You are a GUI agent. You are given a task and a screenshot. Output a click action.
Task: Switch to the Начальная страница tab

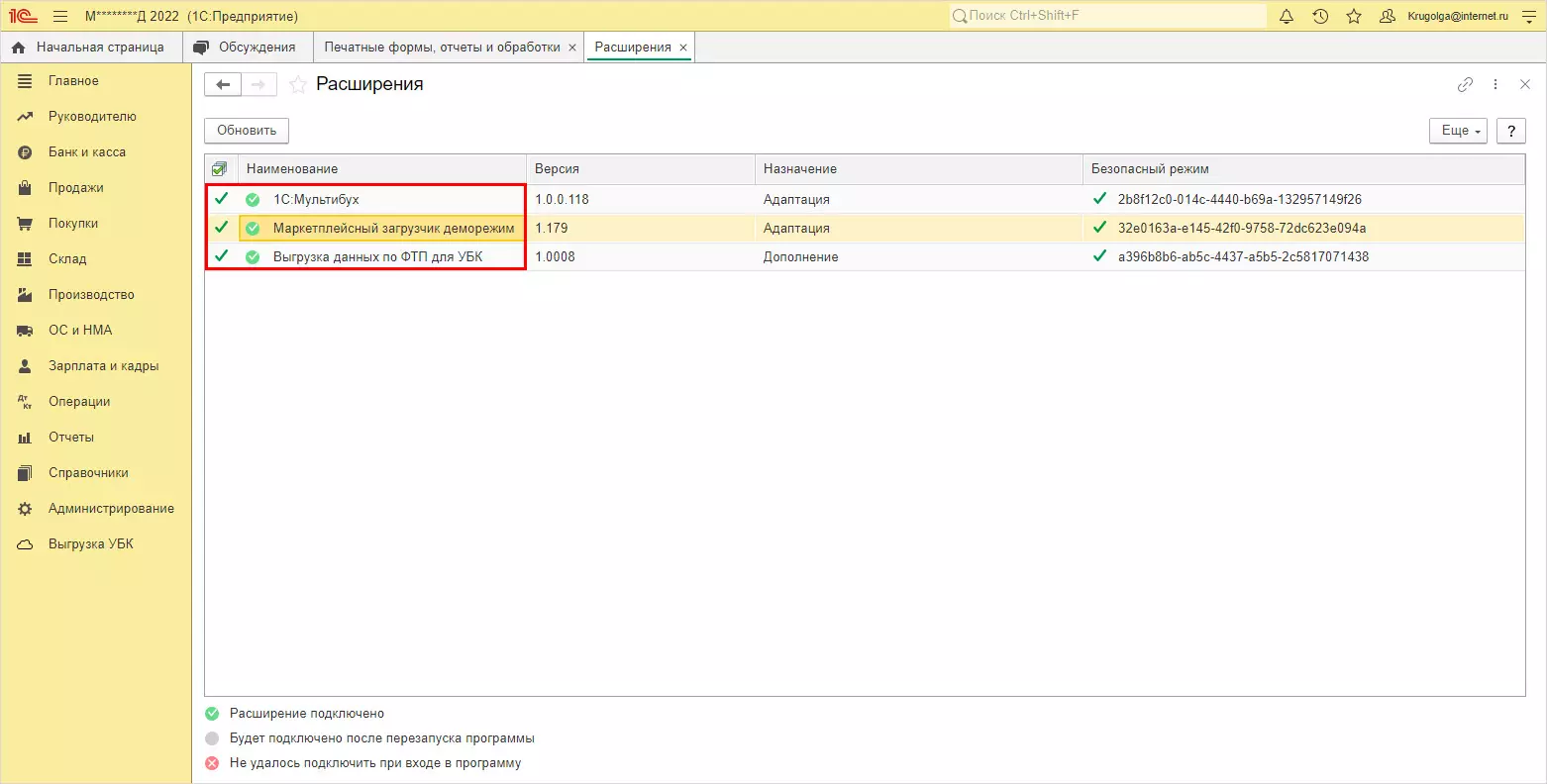pos(92,48)
